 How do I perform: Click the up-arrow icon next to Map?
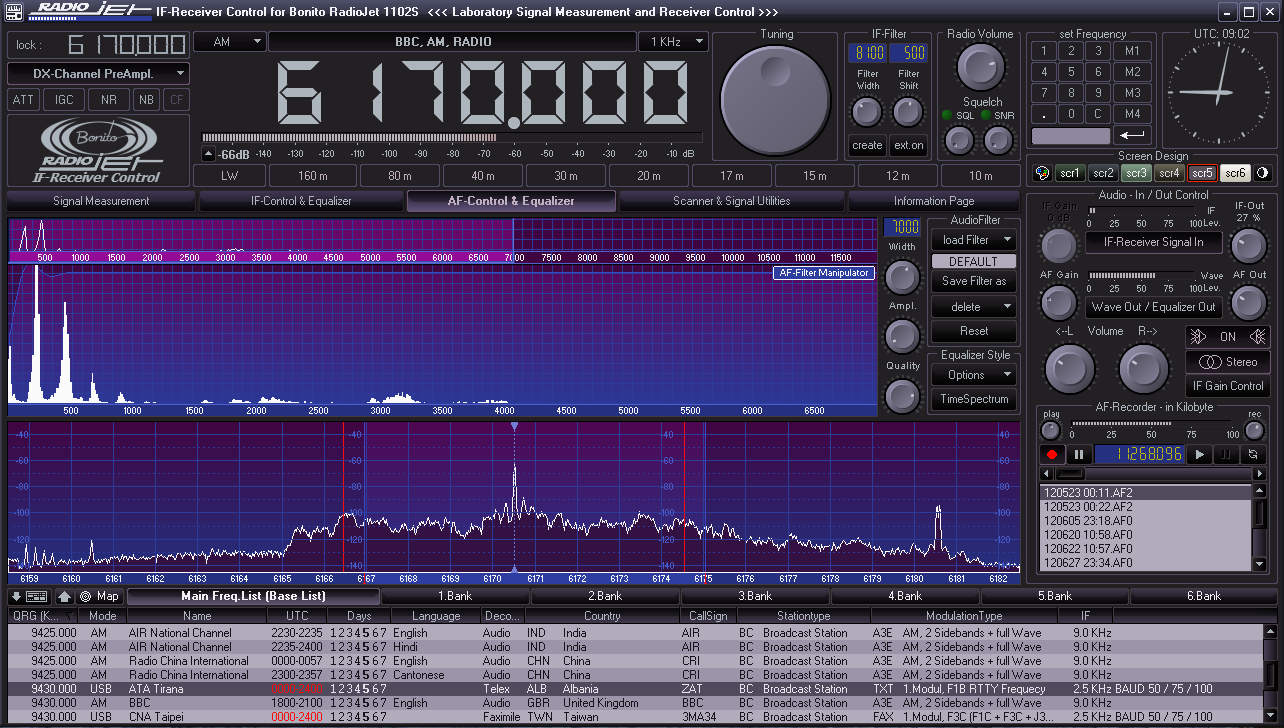coord(64,596)
